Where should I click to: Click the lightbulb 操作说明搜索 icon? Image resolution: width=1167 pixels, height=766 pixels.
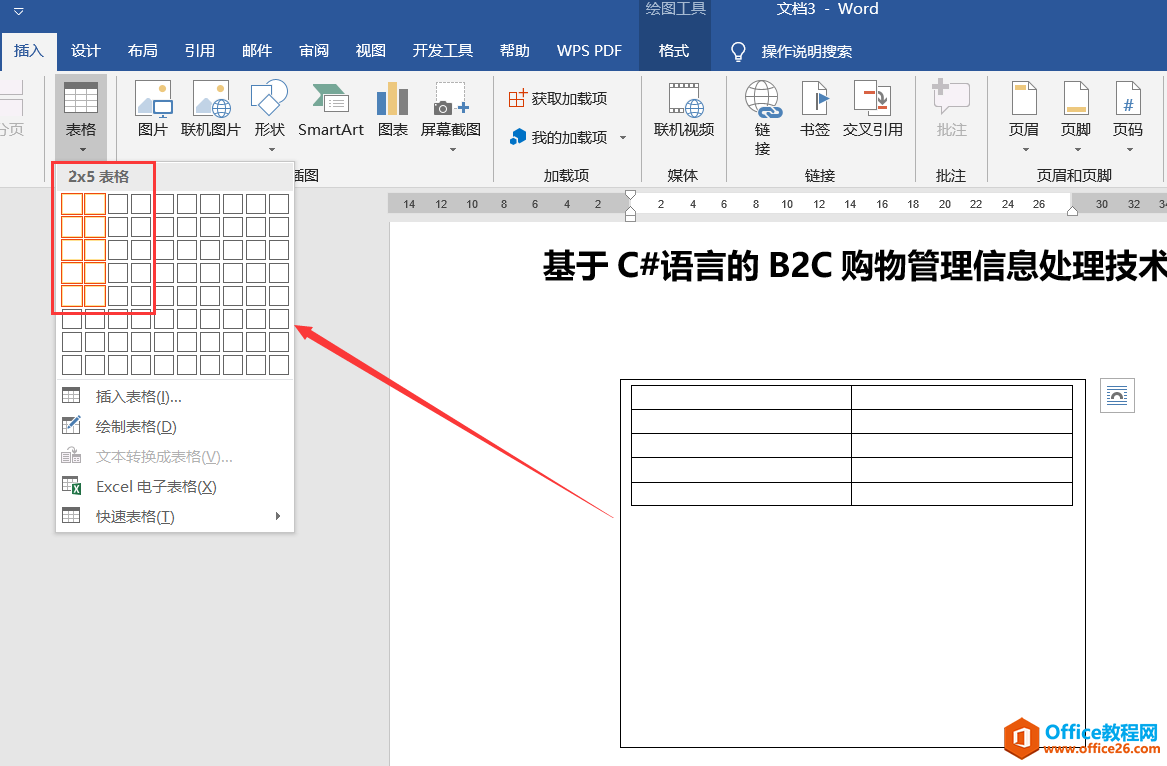[738, 51]
